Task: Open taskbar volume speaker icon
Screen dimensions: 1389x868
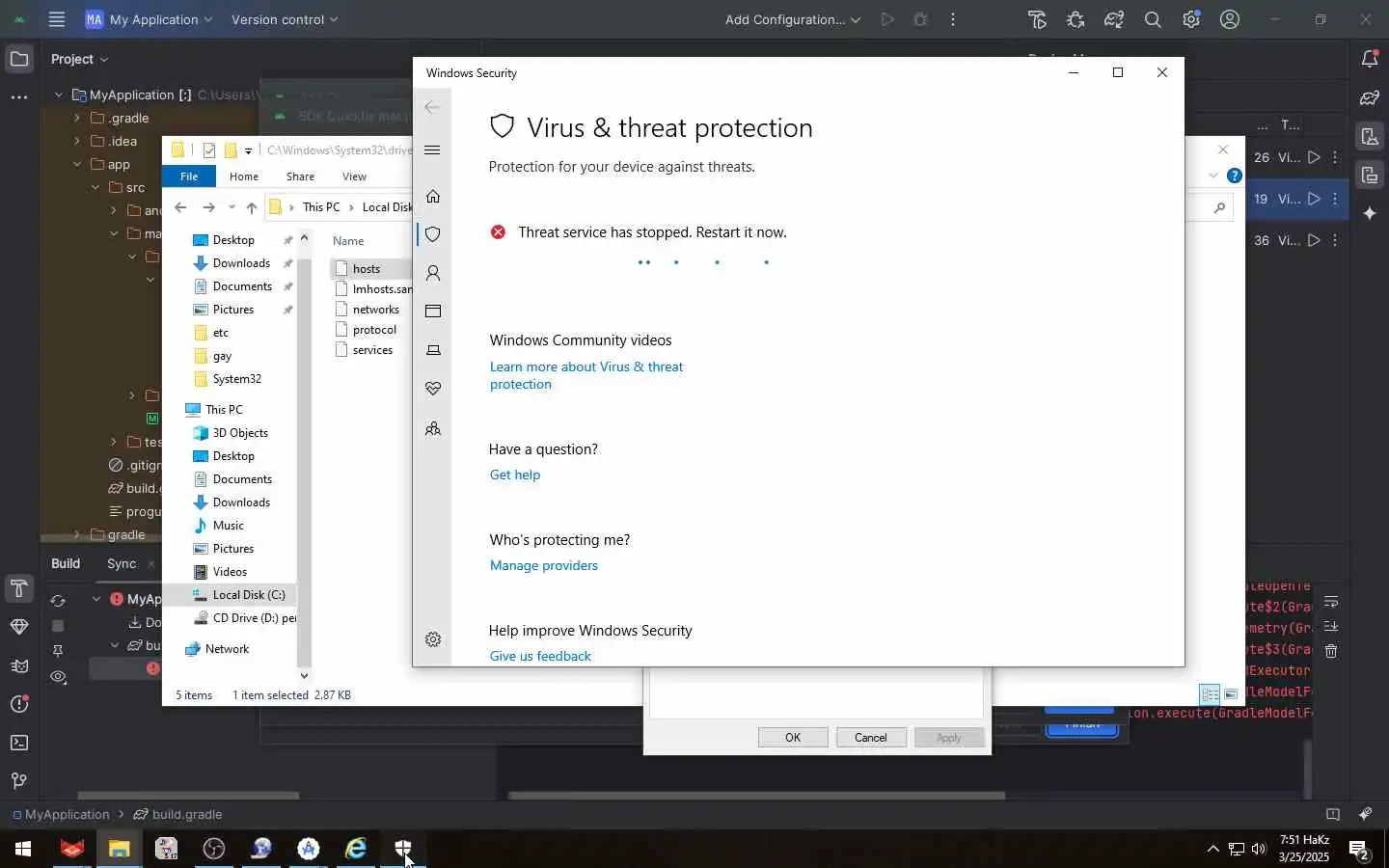Action: point(1259,850)
